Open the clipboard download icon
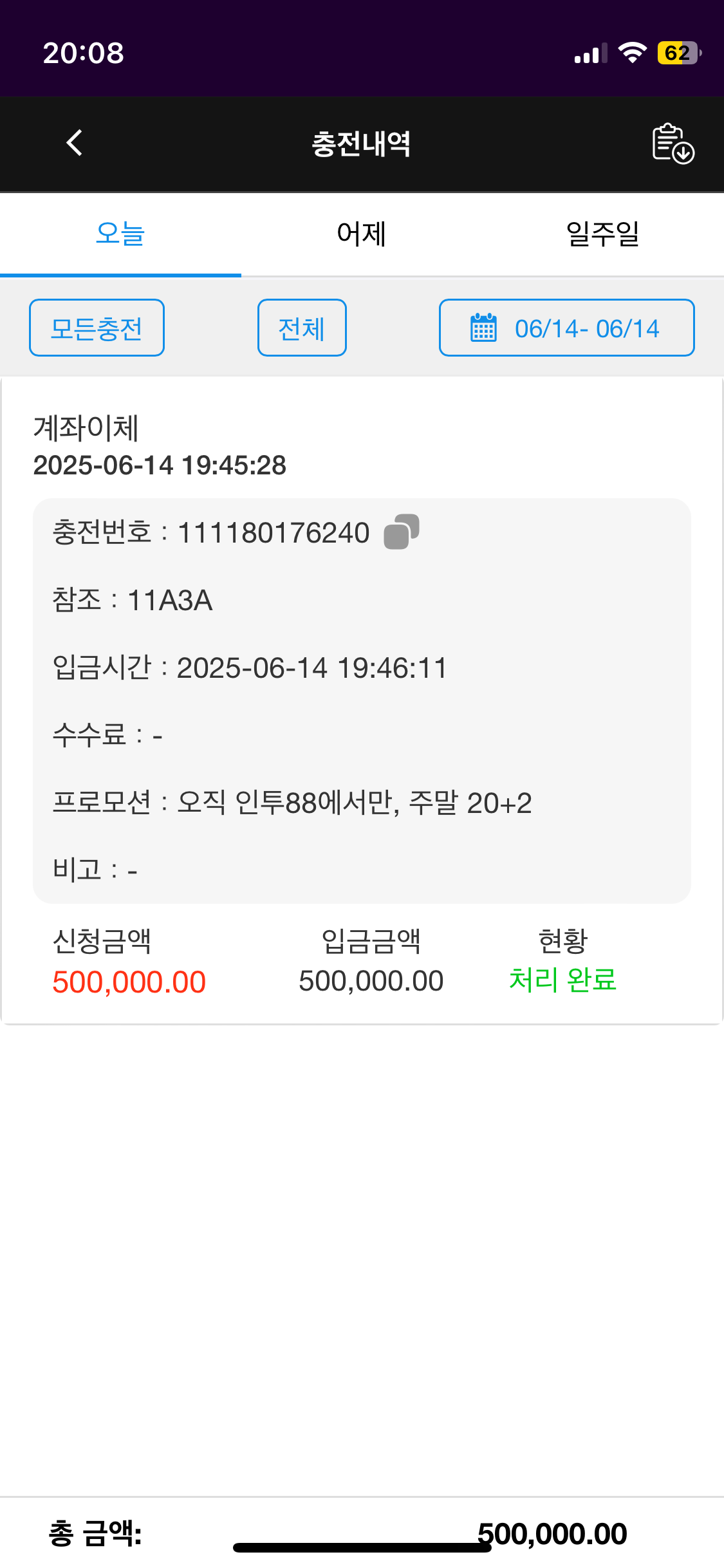 coord(673,144)
